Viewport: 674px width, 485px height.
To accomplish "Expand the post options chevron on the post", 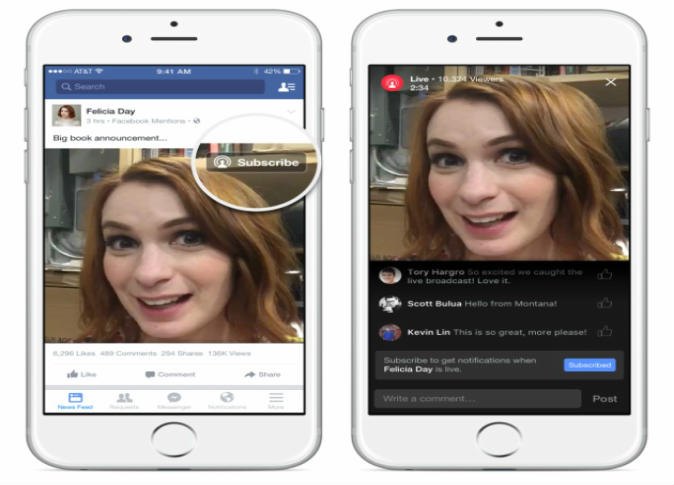I will pos(291,111).
